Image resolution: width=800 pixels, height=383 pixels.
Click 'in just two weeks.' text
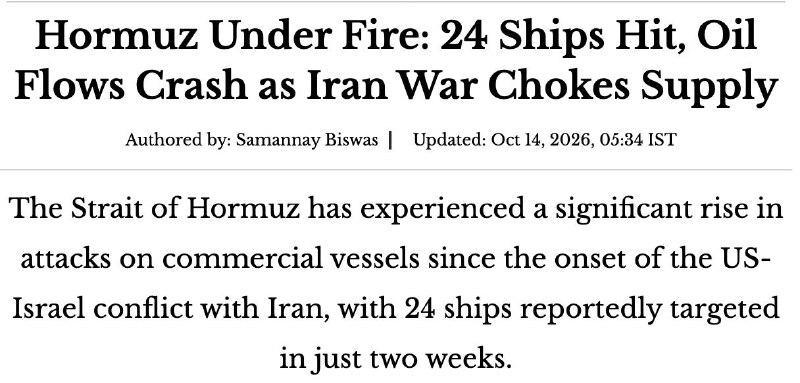click(395, 359)
